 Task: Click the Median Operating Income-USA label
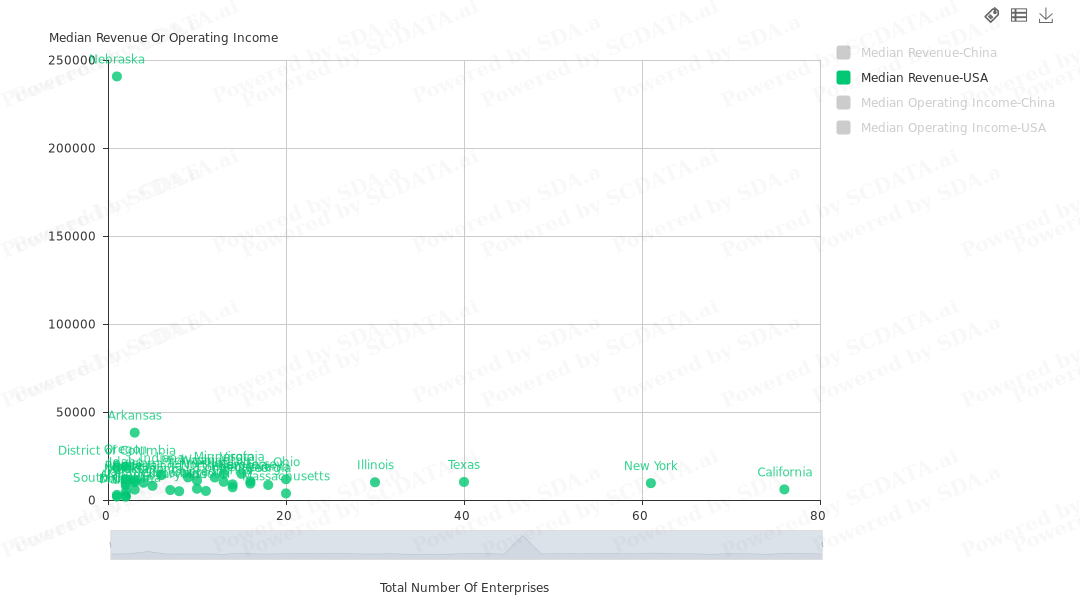click(953, 128)
